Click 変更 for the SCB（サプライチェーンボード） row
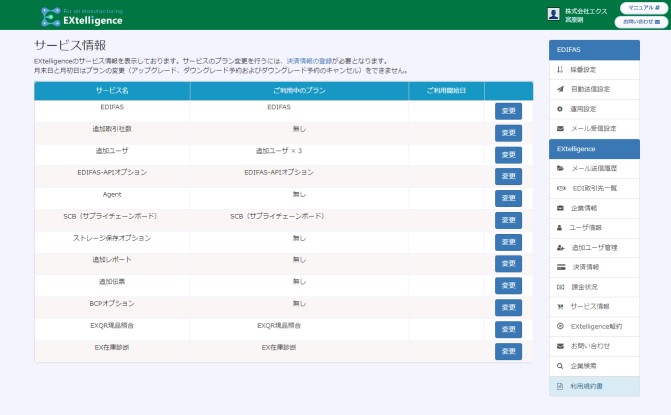671x415 pixels. pos(508,220)
